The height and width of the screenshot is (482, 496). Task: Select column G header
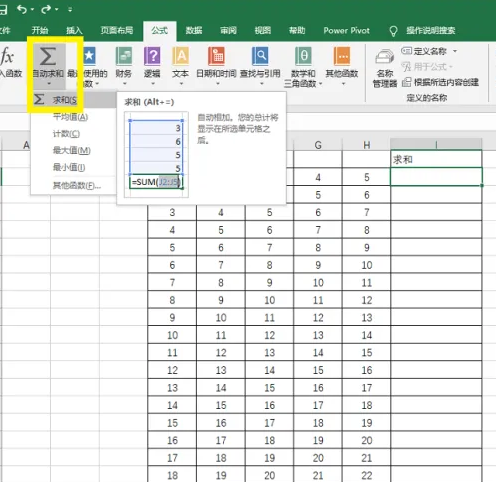pyautogui.click(x=318, y=145)
